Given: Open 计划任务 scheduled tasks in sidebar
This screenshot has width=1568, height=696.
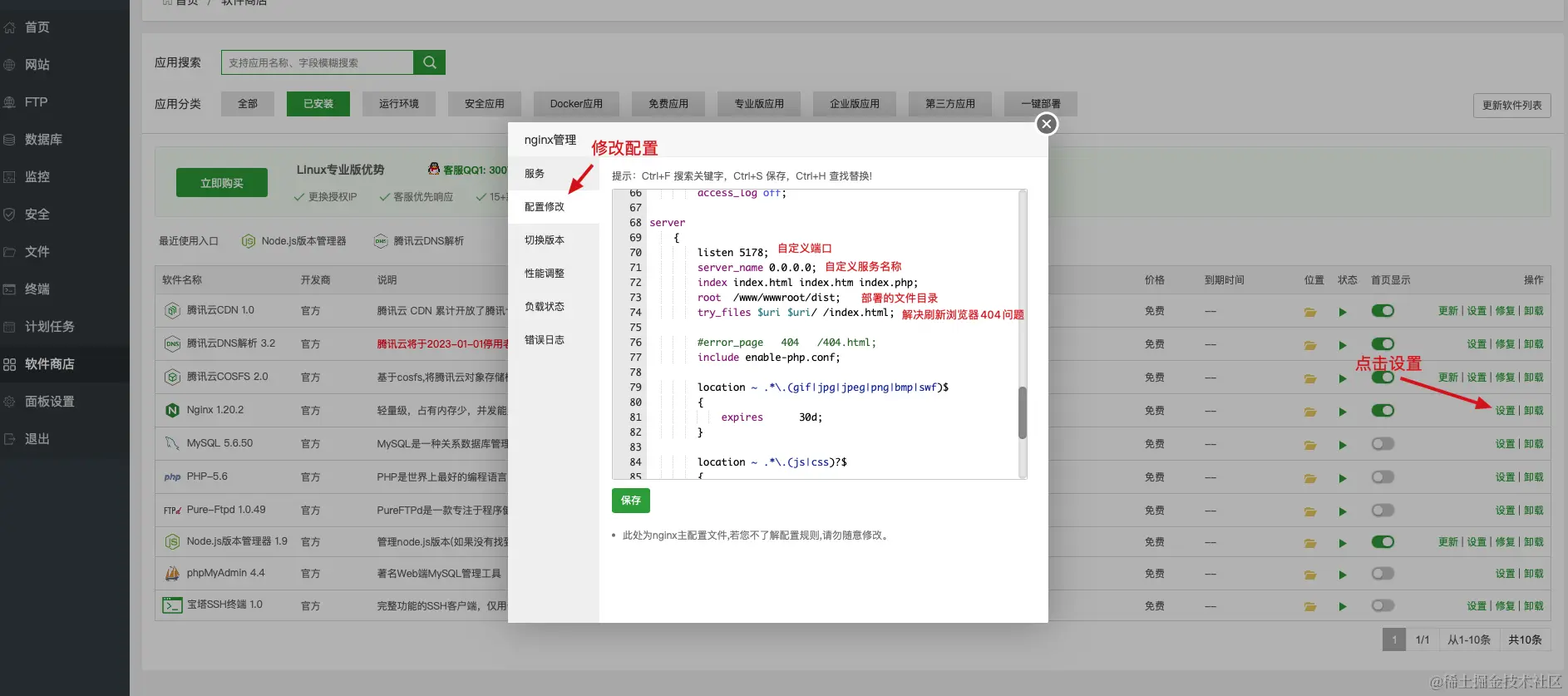Looking at the screenshot, I should point(49,327).
